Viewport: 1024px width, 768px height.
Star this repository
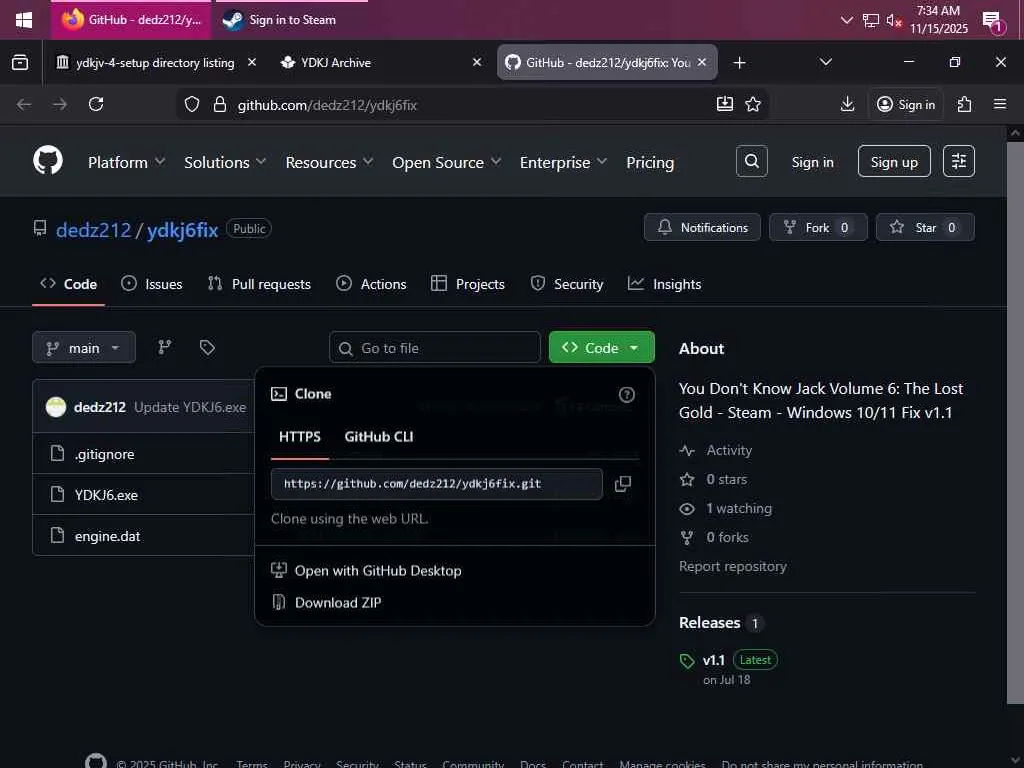(925, 227)
